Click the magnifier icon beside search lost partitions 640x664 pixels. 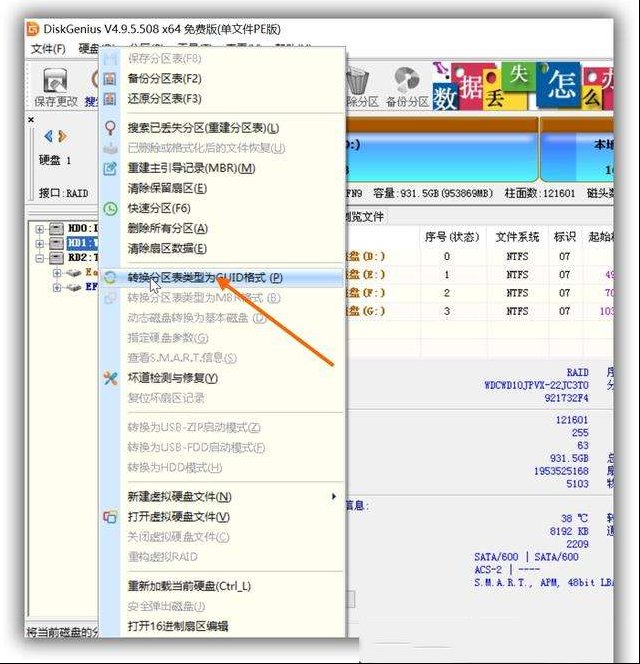pyautogui.click(x=110, y=128)
